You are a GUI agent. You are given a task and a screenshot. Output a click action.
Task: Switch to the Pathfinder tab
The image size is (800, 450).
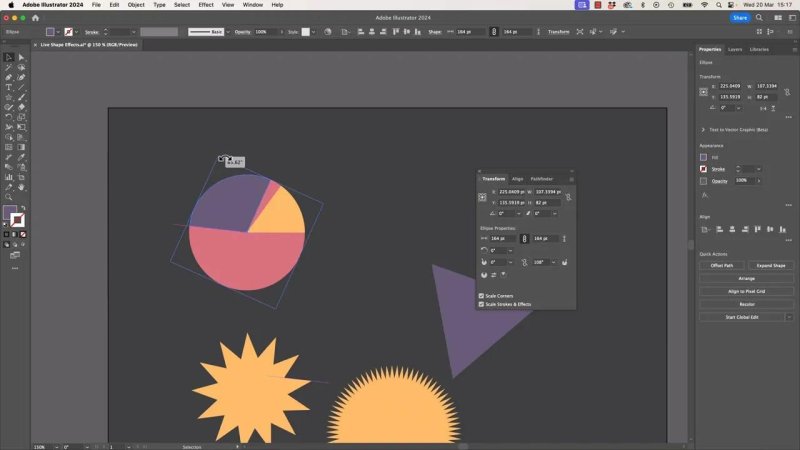(542, 179)
